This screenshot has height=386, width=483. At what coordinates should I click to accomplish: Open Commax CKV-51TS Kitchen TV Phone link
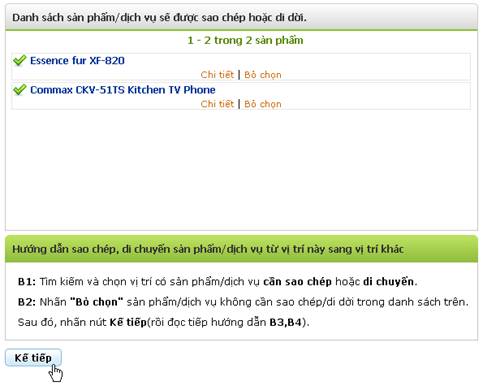pos(123,90)
